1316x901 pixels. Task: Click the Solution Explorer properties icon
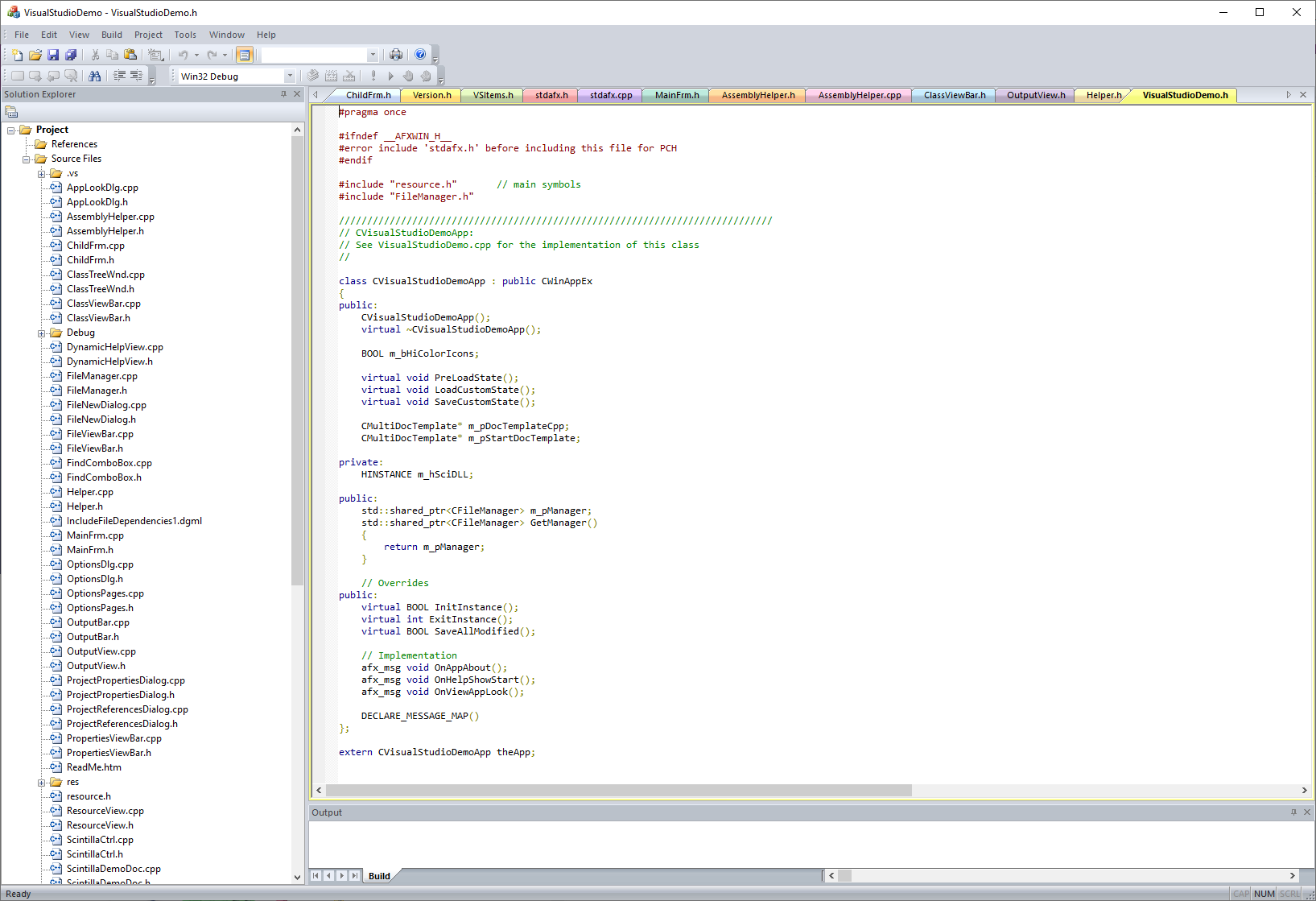click(11, 112)
